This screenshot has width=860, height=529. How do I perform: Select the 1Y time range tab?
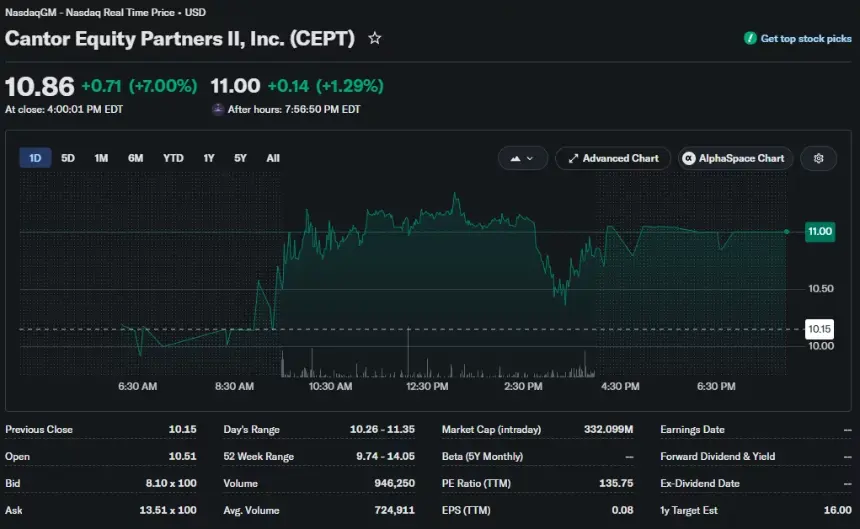(x=209, y=158)
